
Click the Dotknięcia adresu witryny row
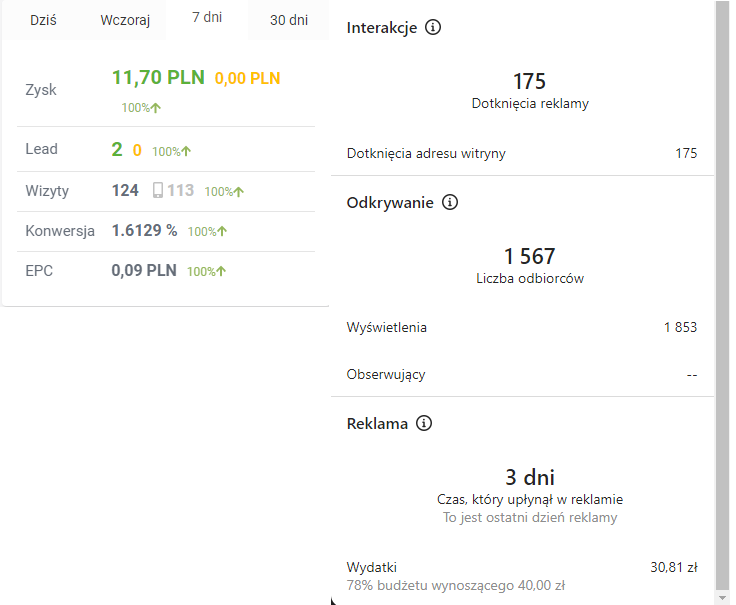tap(522, 153)
